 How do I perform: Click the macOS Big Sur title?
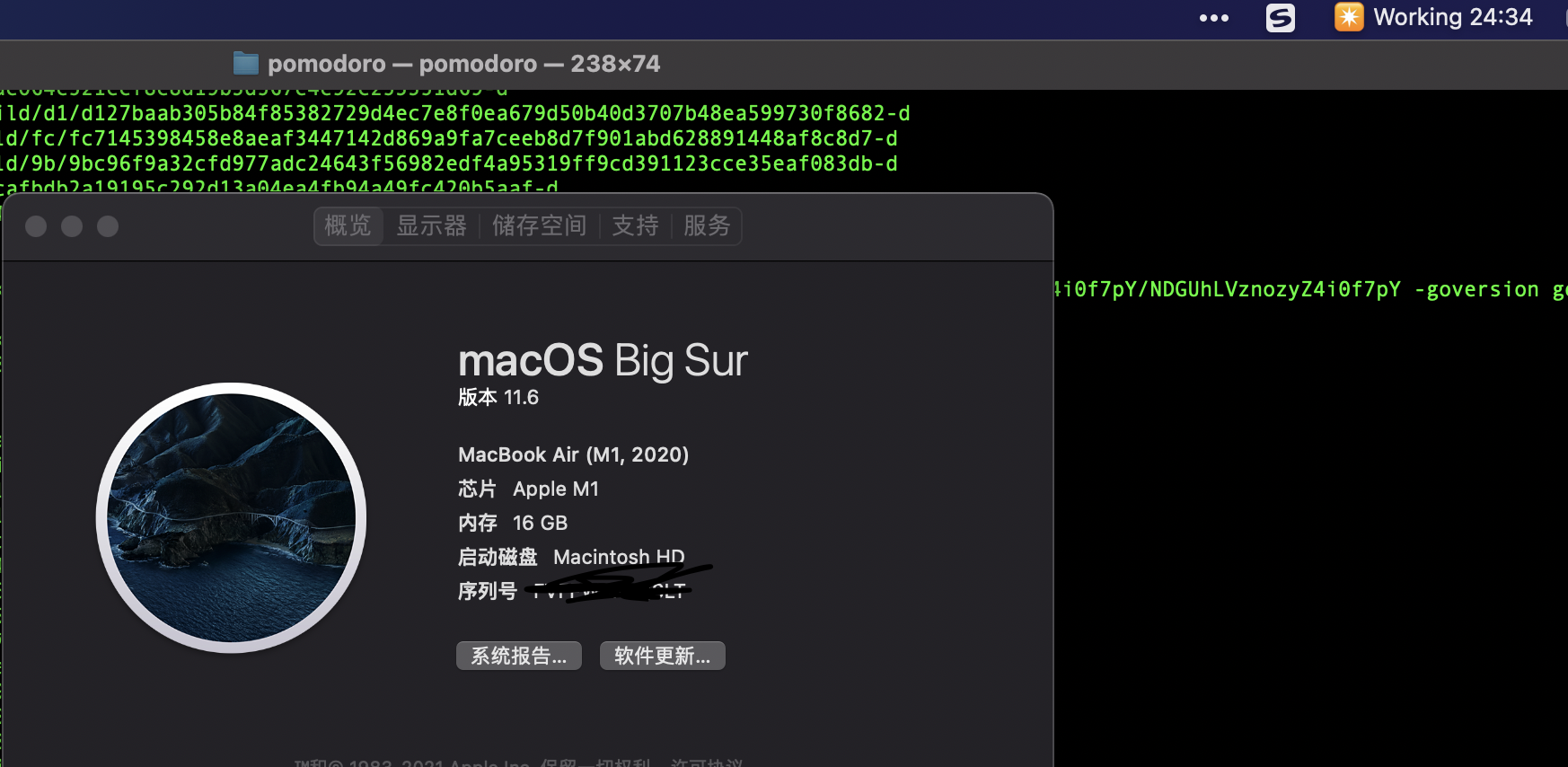[603, 361]
